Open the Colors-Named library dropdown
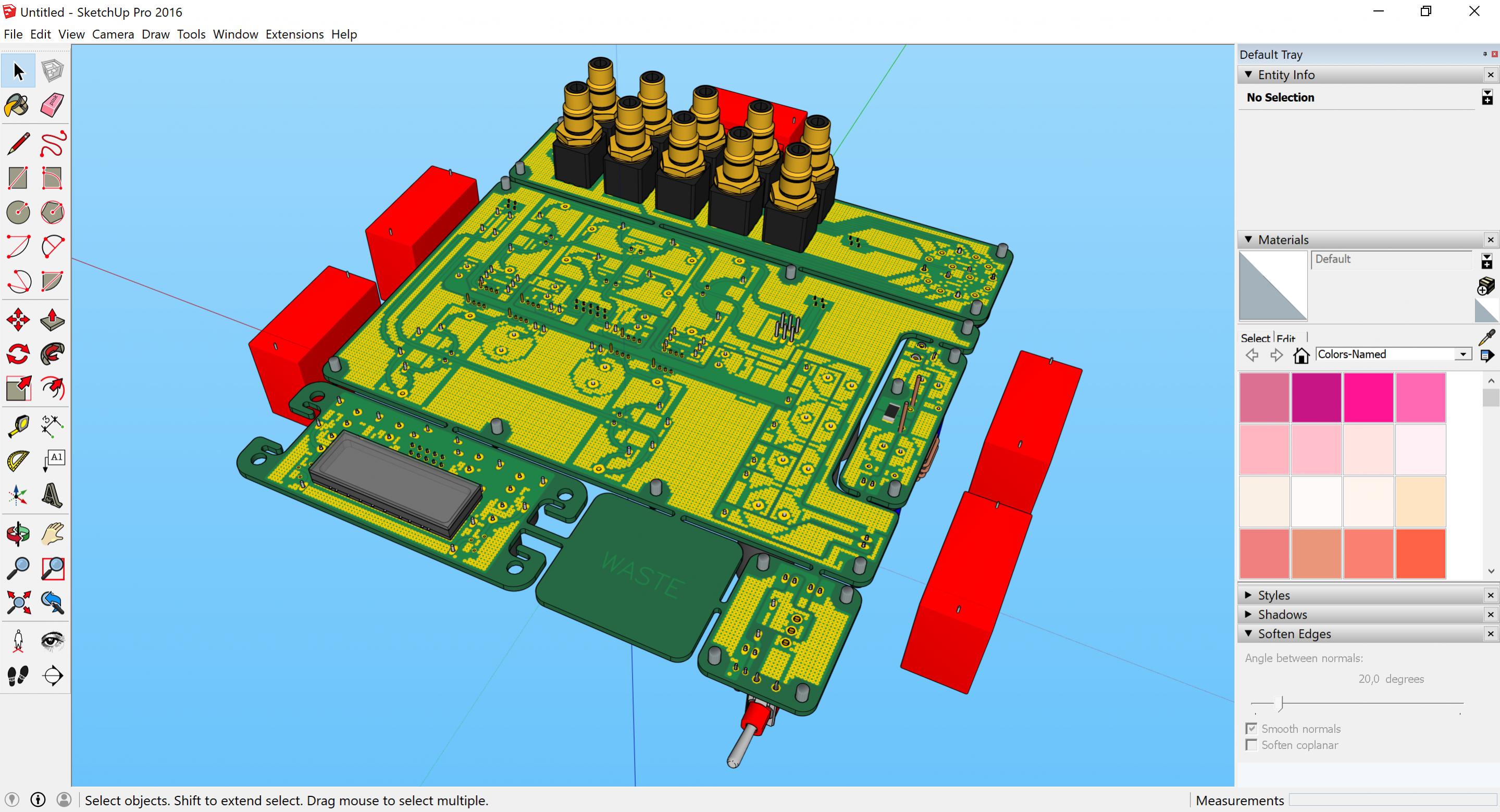1500x812 pixels. click(x=1464, y=355)
